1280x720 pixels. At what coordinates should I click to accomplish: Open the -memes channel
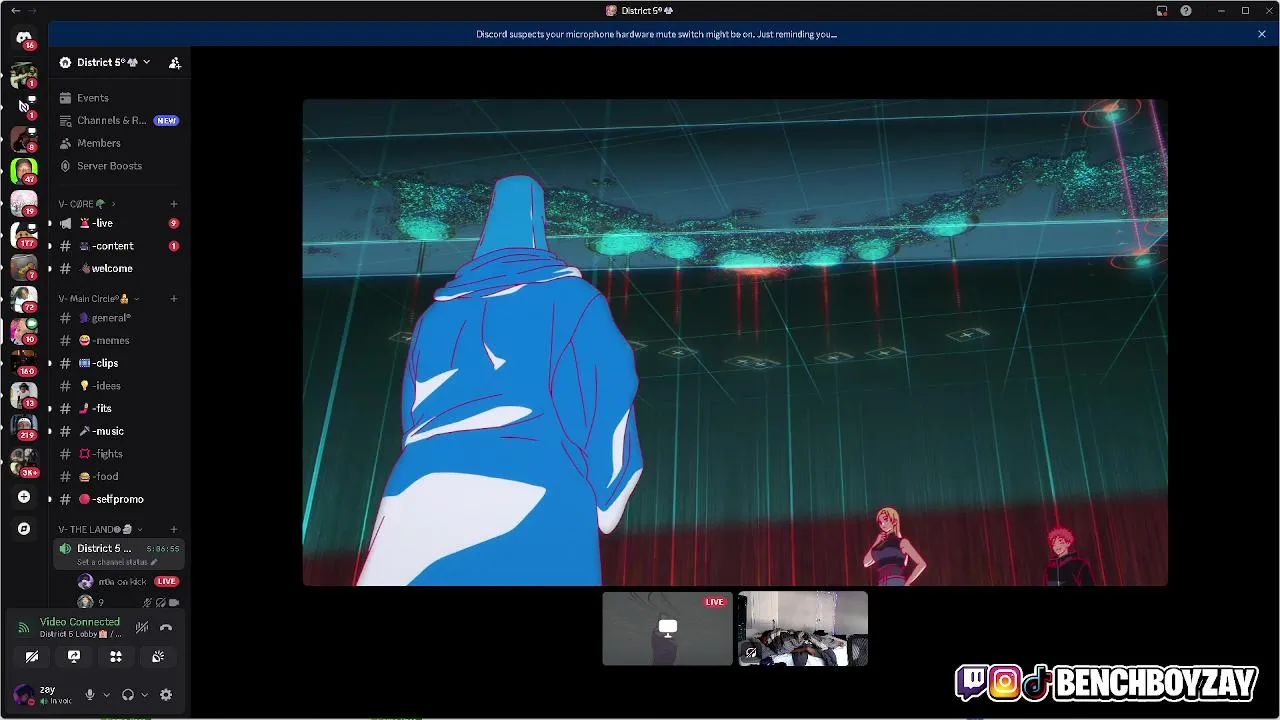point(119,341)
